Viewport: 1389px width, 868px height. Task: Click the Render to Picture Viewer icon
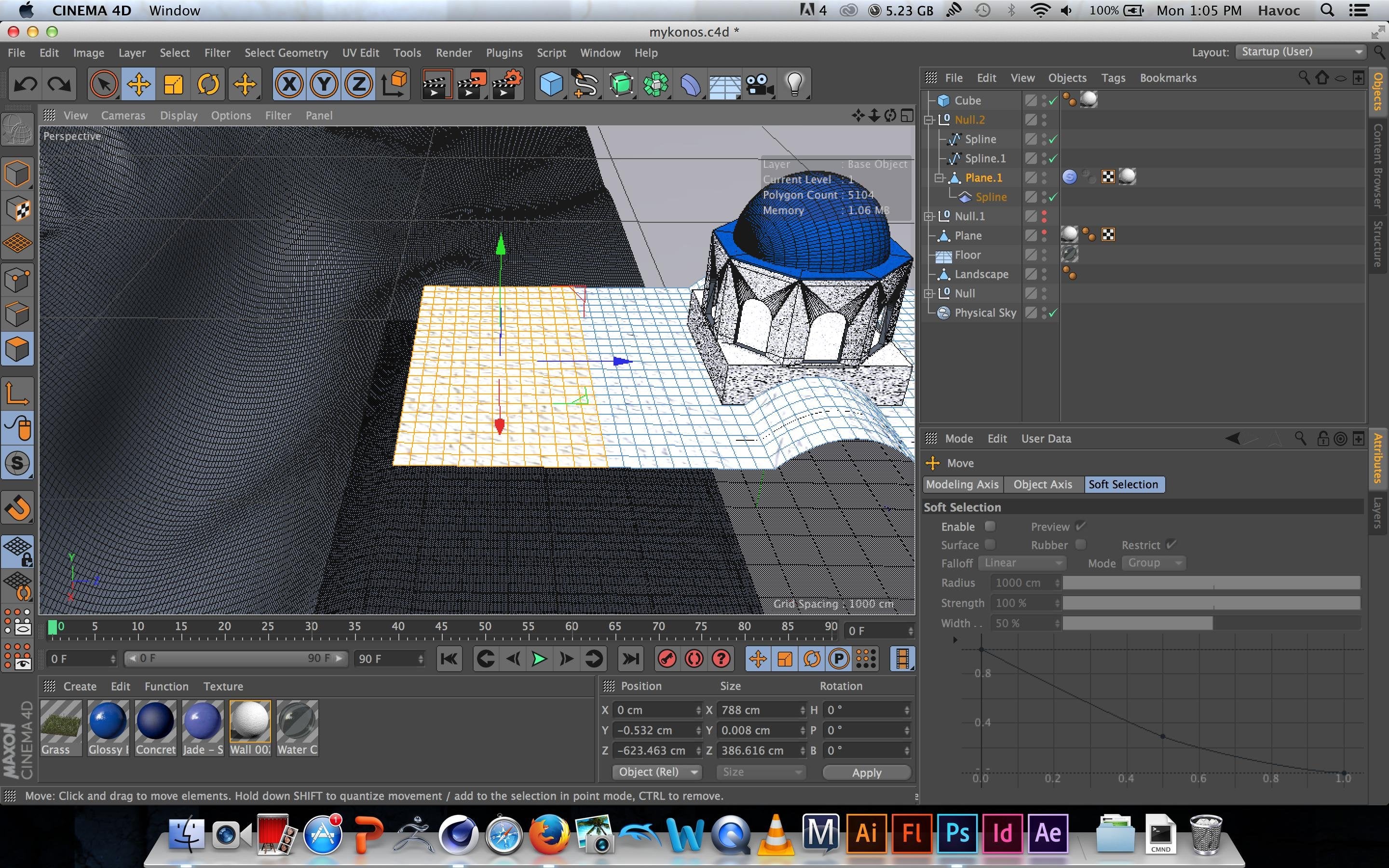tap(471, 85)
